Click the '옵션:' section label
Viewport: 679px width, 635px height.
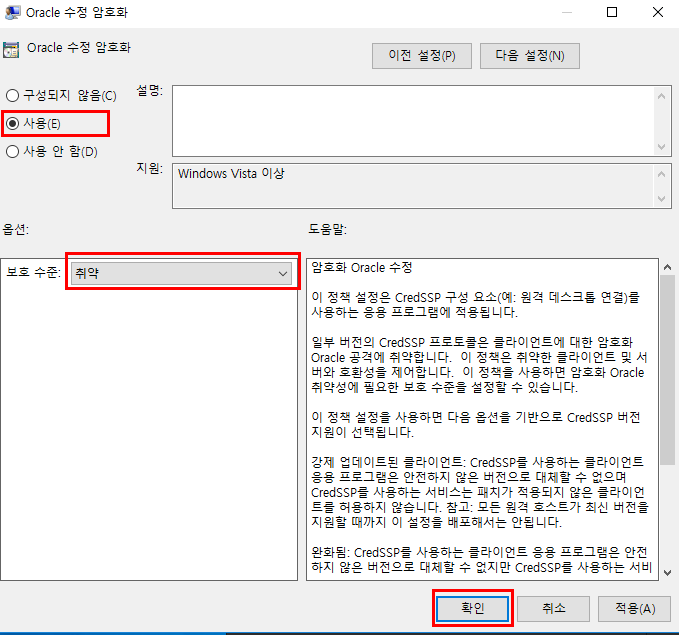(16, 229)
